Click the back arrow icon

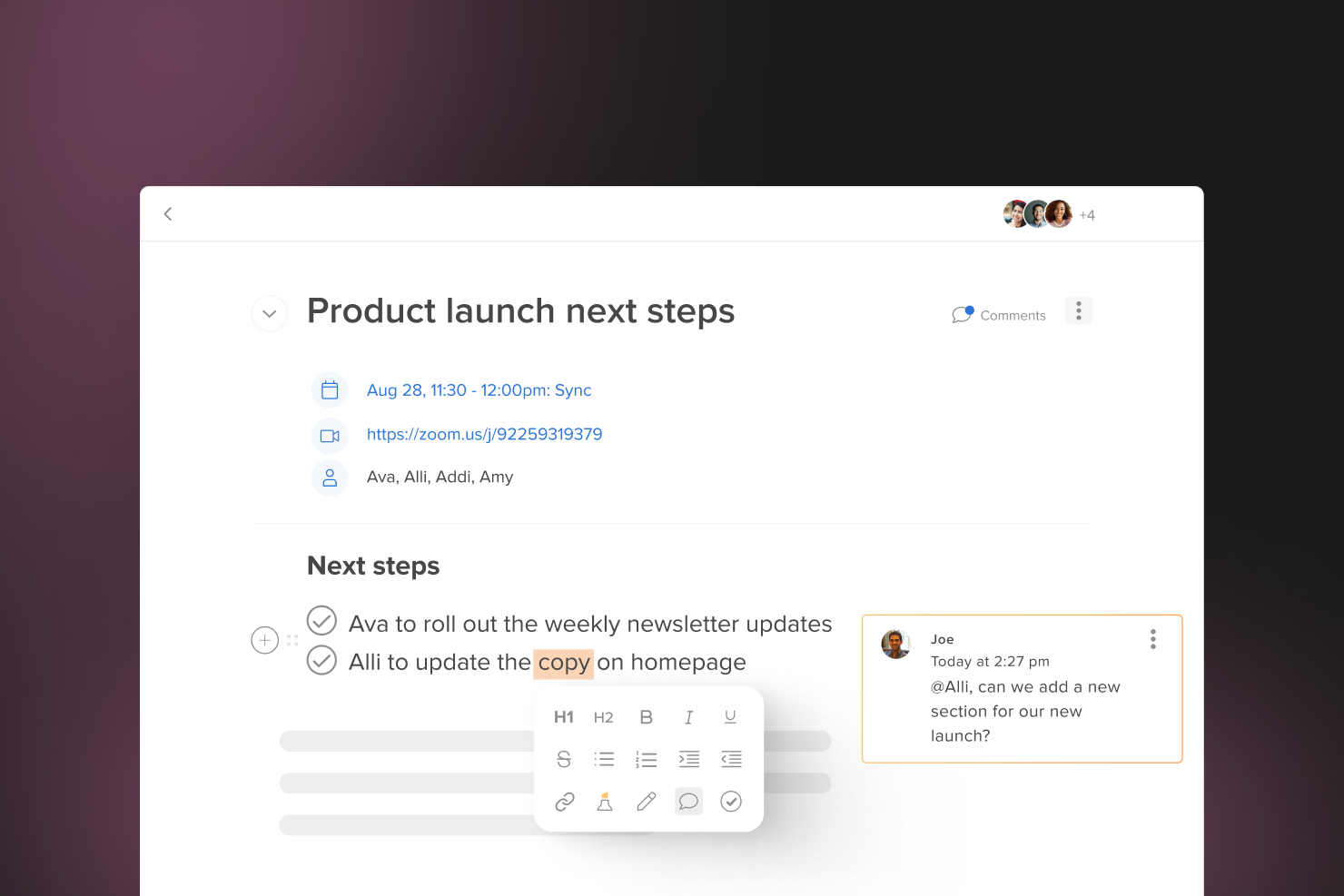[168, 214]
